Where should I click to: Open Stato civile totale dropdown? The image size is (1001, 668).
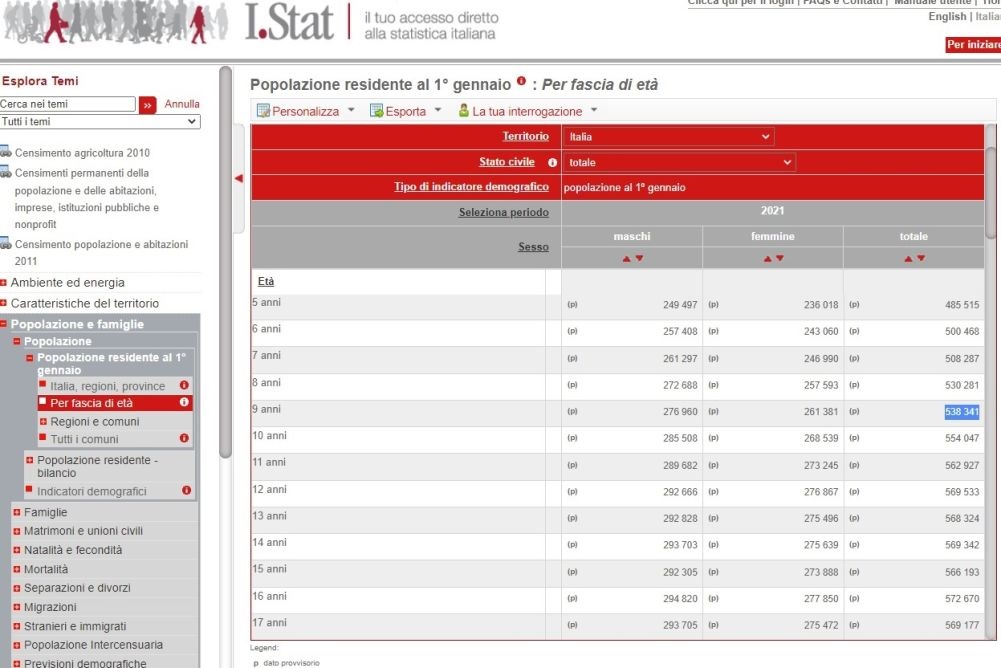[x=679, y=162]
